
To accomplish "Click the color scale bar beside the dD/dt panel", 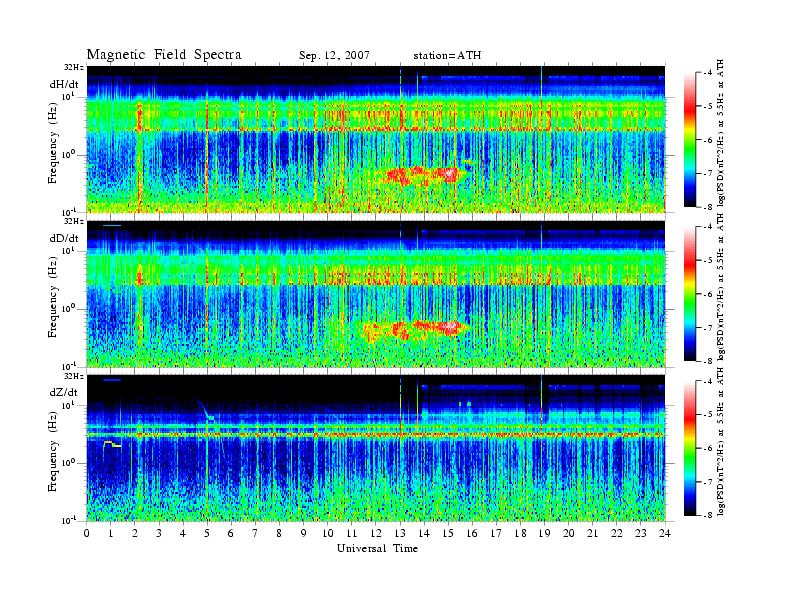I will [690, 294].
